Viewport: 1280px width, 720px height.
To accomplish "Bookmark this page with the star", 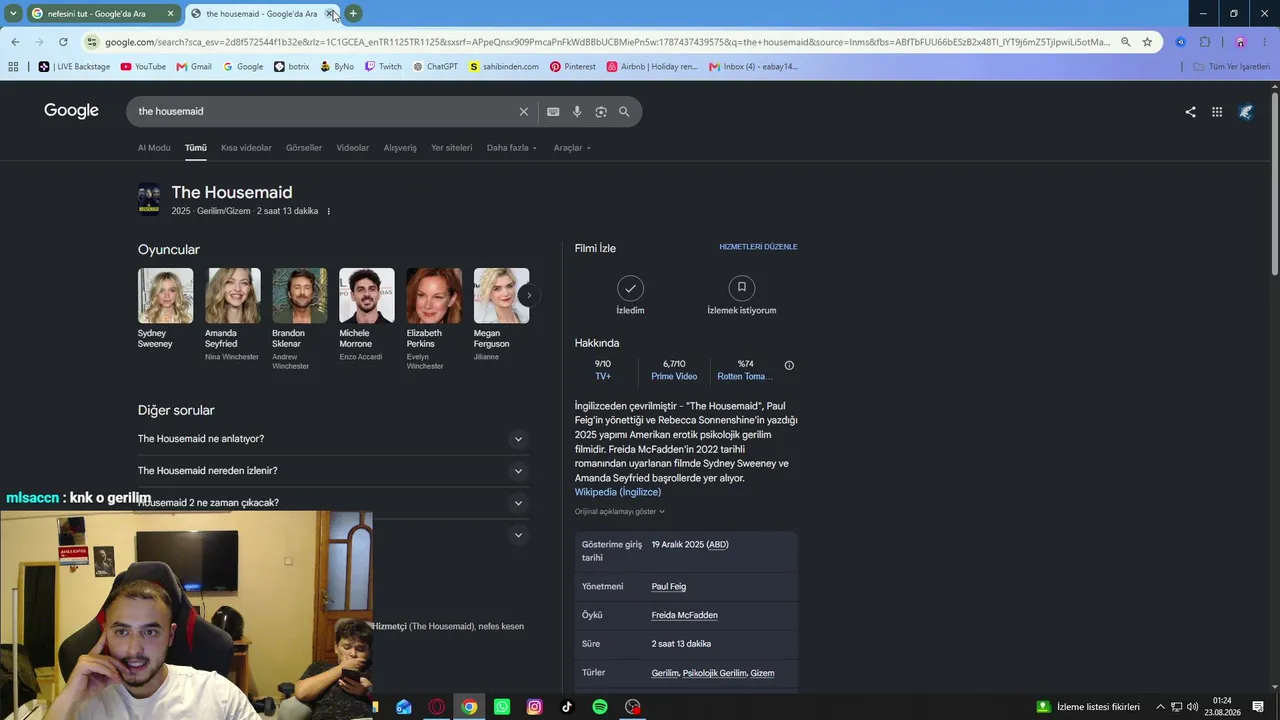I will (x=1147, y=42).
